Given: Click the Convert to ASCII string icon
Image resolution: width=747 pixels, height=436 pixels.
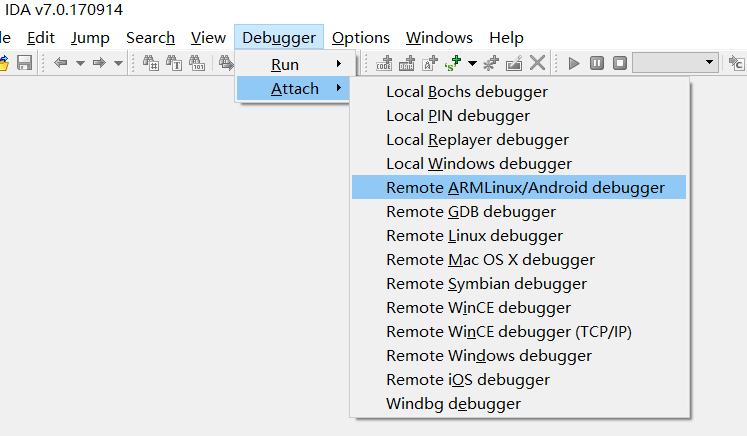Looking at the screenshot, I should click(x=430, y=63).
